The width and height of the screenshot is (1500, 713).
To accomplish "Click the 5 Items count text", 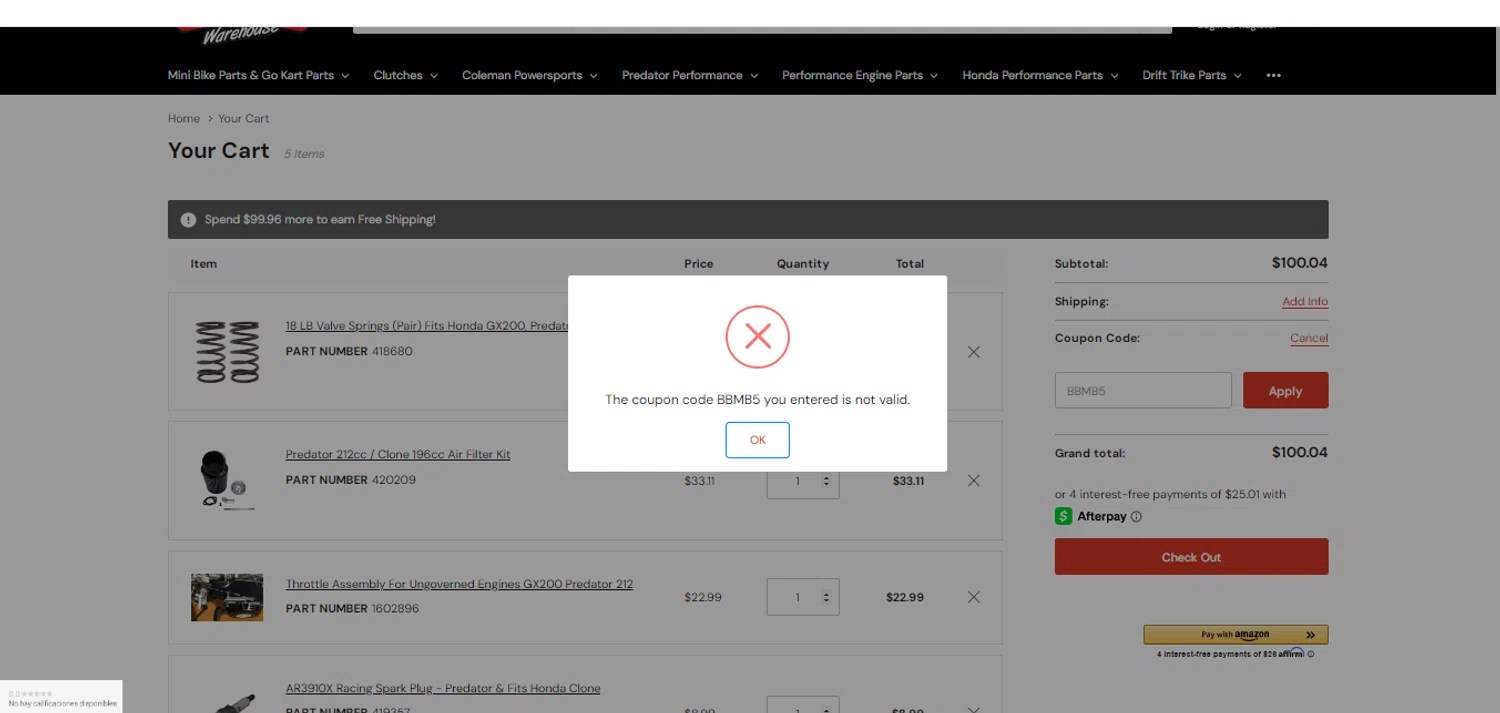I will tap(304, 154).
